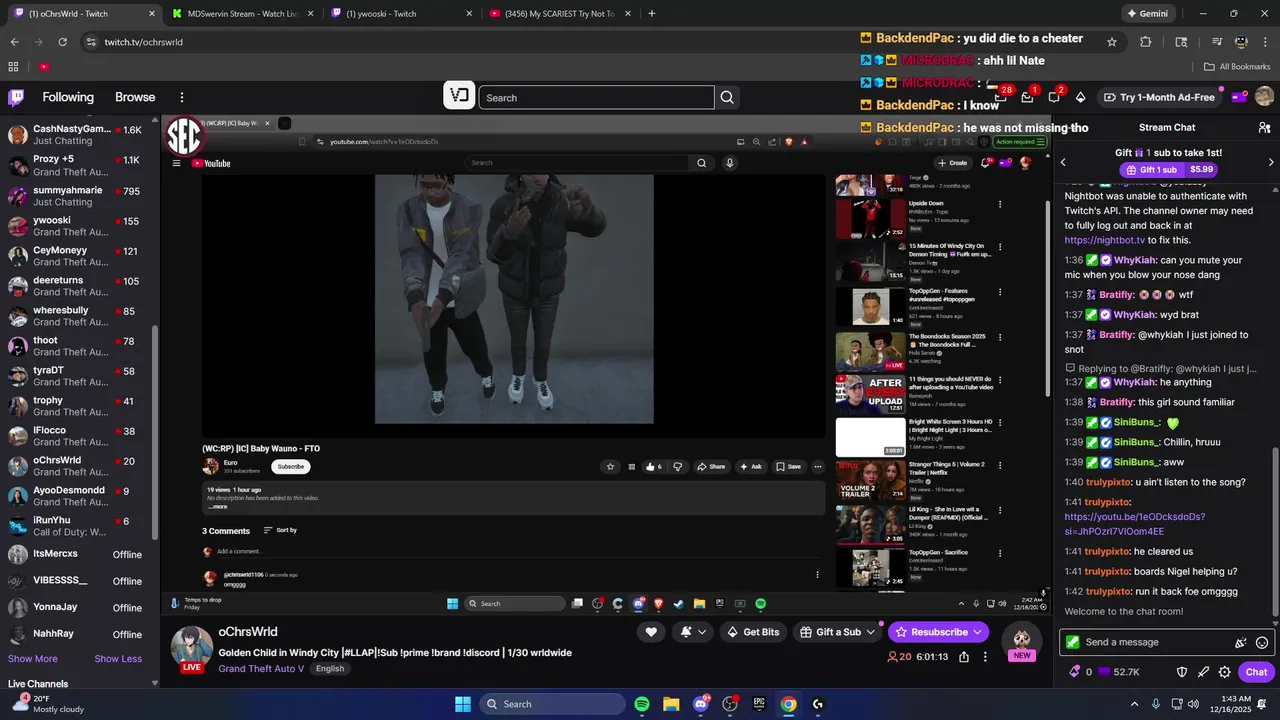
Task: Click the browser address bar URL
Action: coord(144,42)
